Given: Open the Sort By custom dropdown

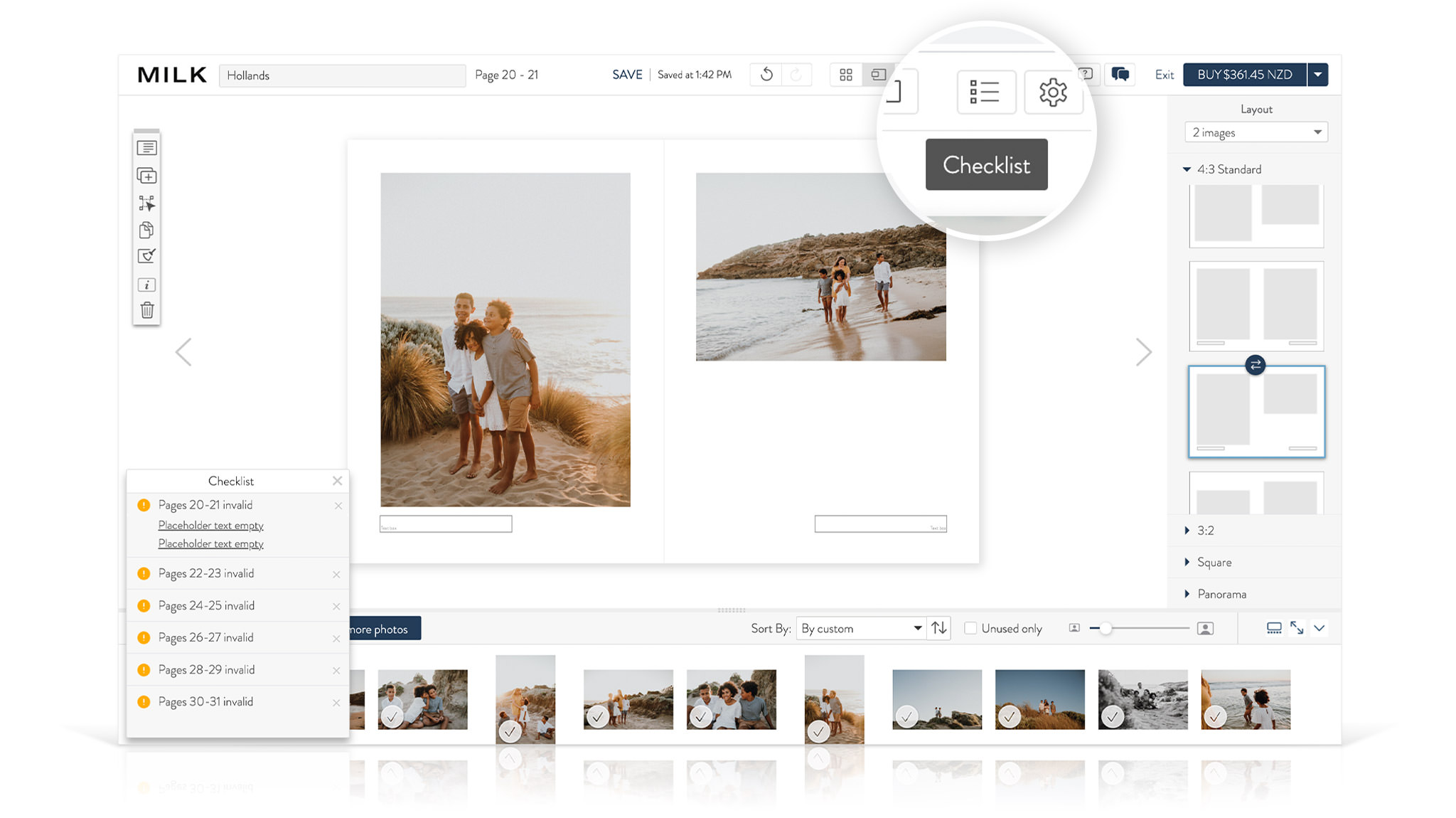Looking at the screenshot, I should (861, 628).
